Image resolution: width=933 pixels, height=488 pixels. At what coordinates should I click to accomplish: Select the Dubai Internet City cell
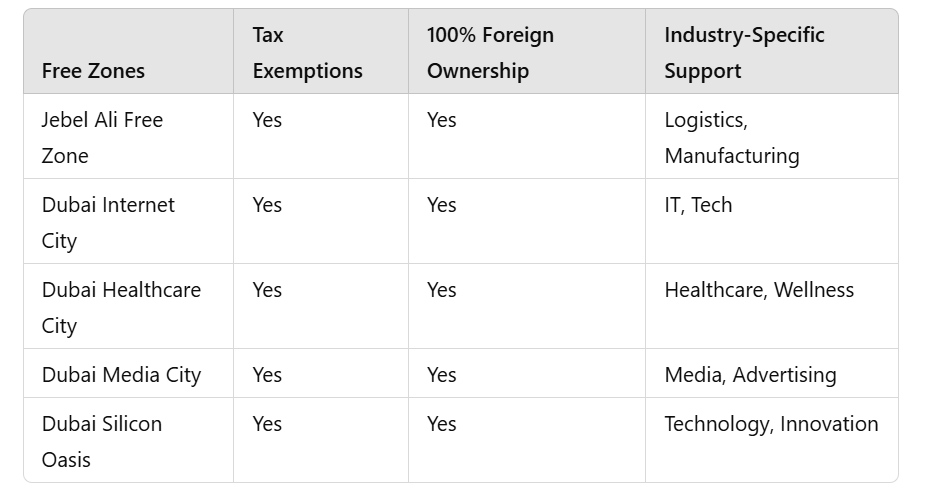(x=108, y=222)
